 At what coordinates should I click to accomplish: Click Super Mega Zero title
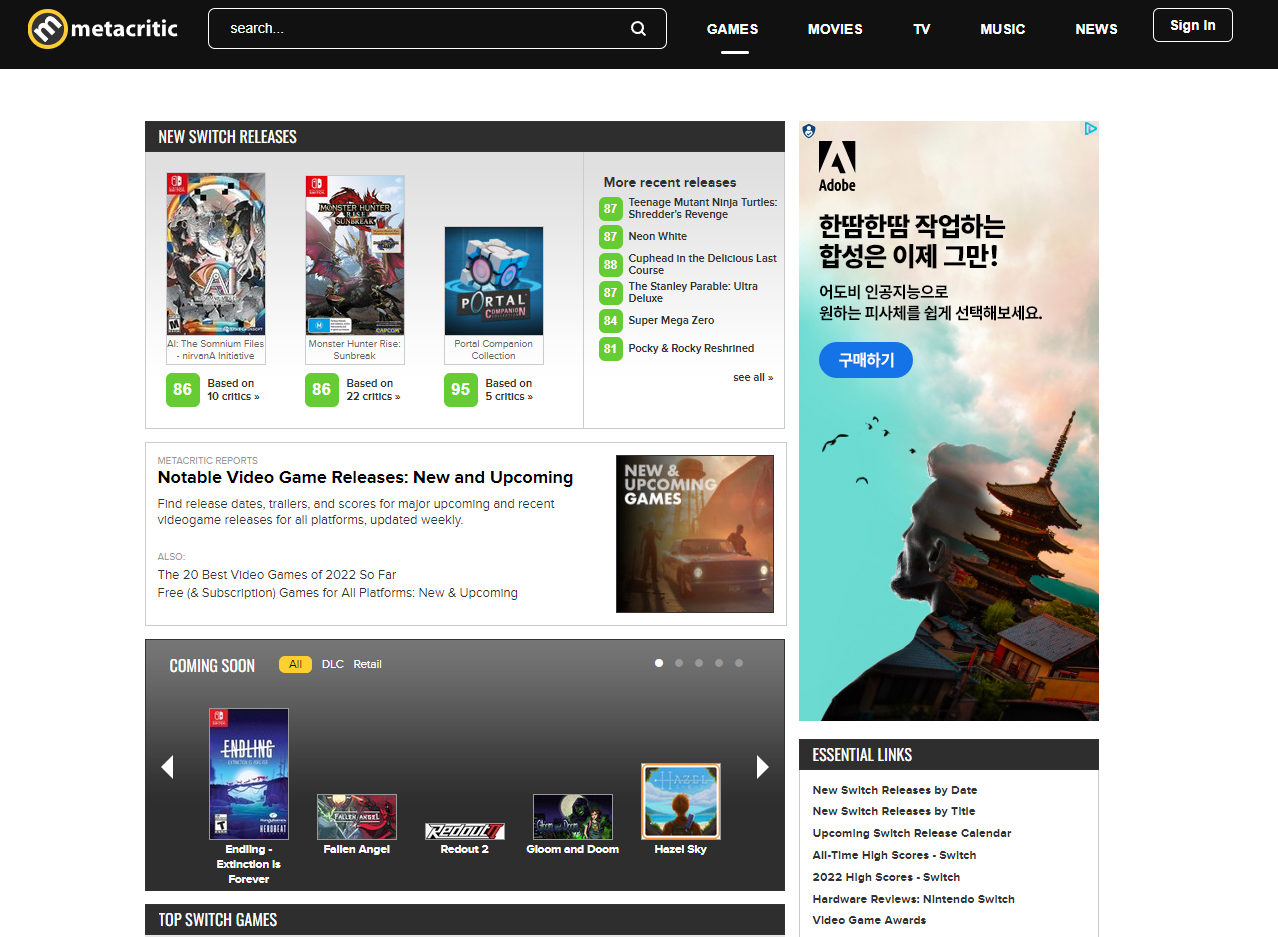[671, 321]
